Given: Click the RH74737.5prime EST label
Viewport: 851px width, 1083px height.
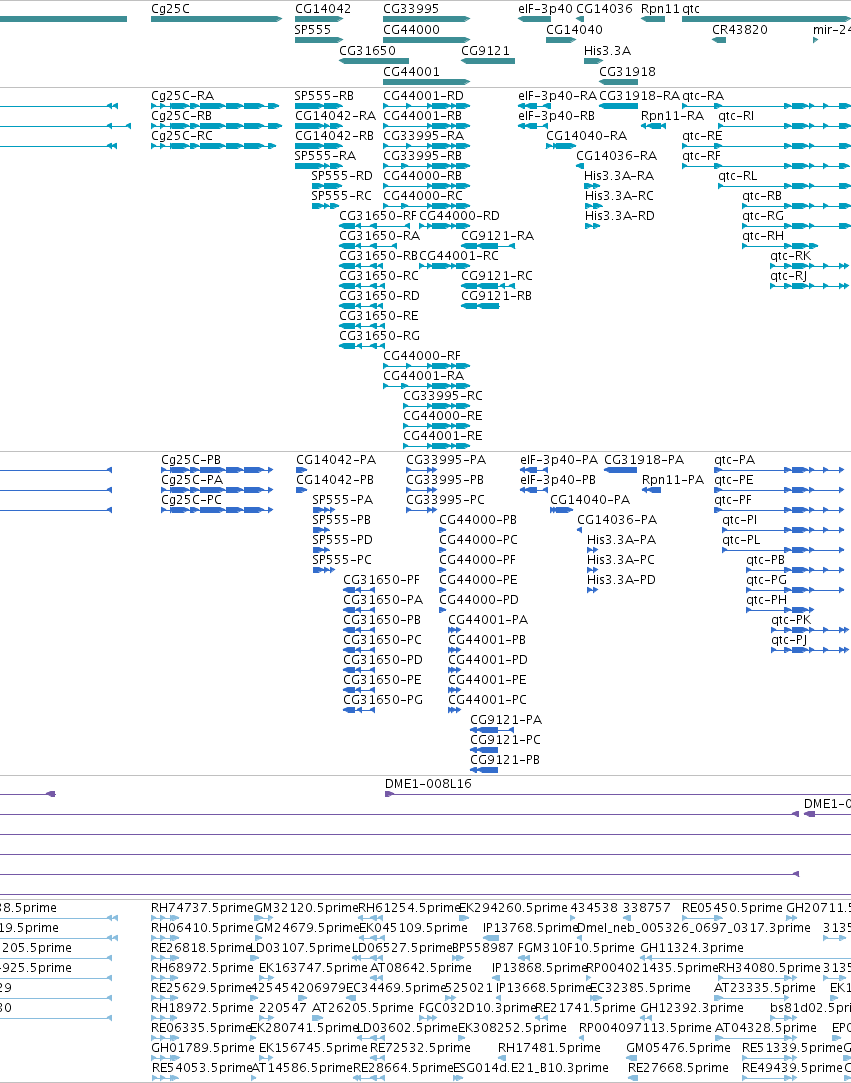Looking at the screenshot, I should point(202,908).
